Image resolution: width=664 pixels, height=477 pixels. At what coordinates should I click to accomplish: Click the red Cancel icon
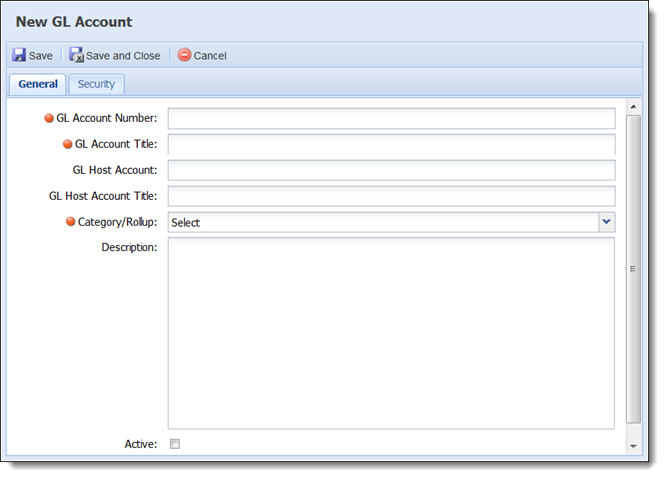coord(184,55)
